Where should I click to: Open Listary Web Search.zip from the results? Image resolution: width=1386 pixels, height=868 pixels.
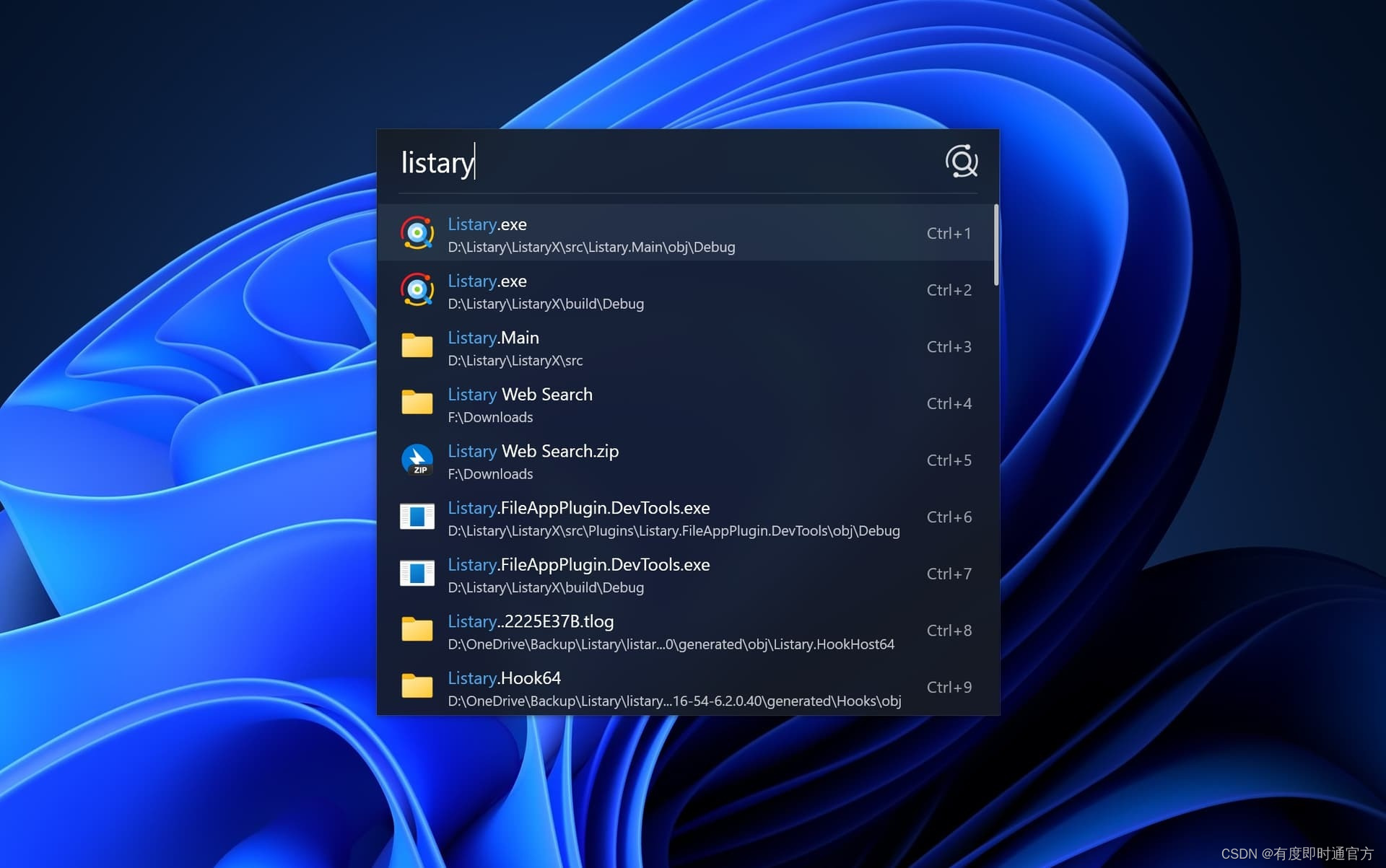coord(533,452)
